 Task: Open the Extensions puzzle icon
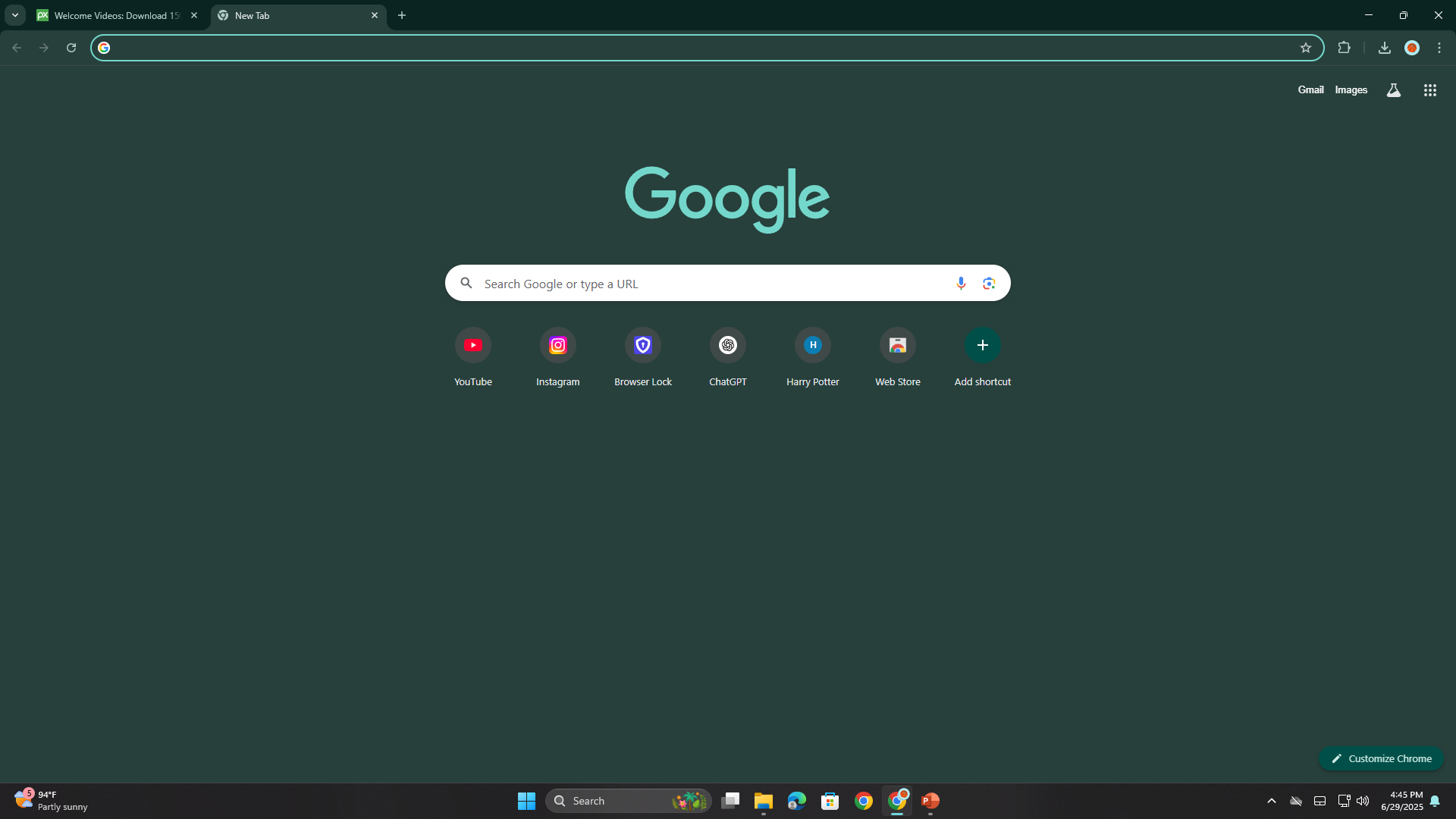[x=1345, y=48]
